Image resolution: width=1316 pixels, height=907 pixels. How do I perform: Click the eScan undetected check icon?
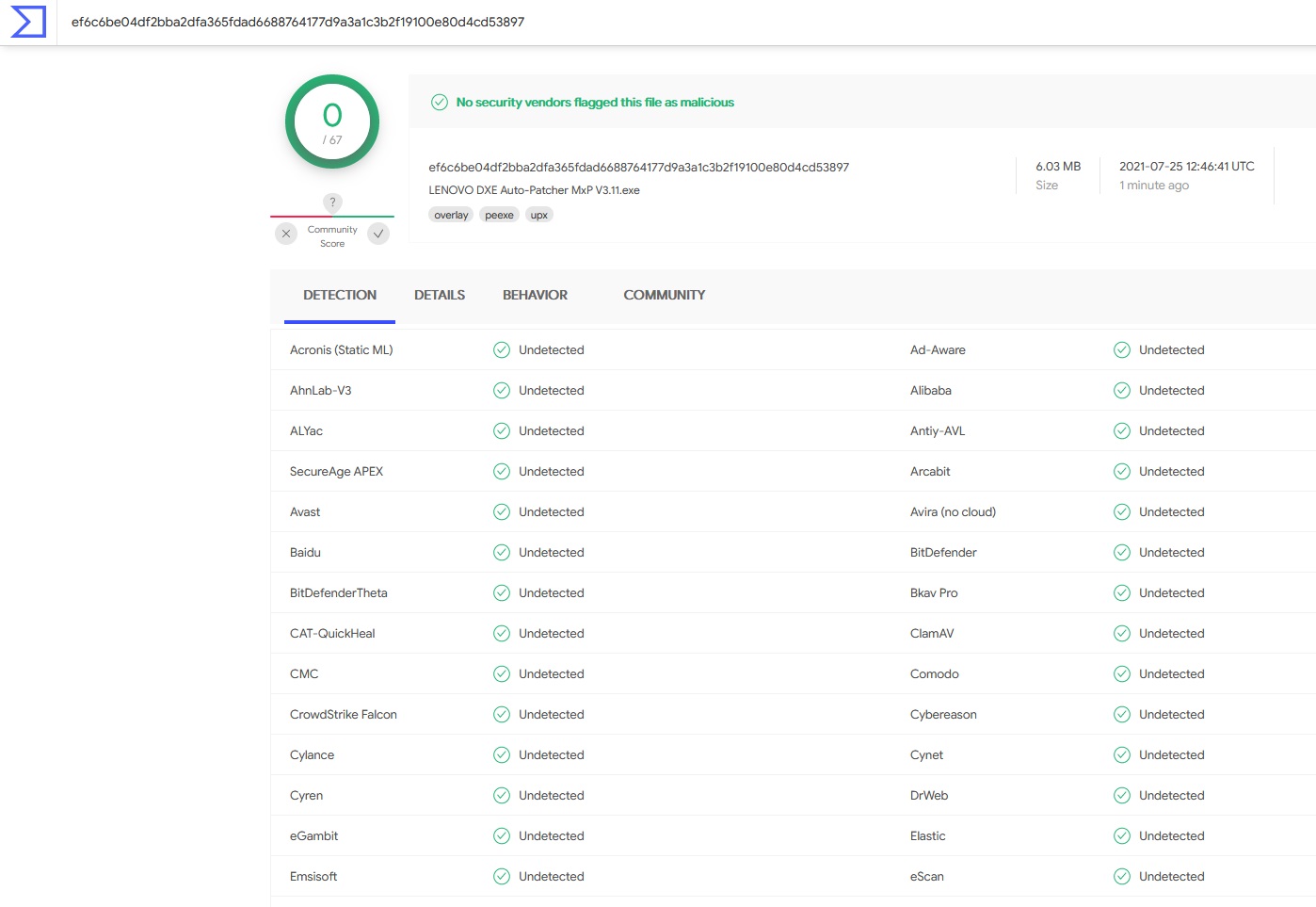coord(1122,877)
